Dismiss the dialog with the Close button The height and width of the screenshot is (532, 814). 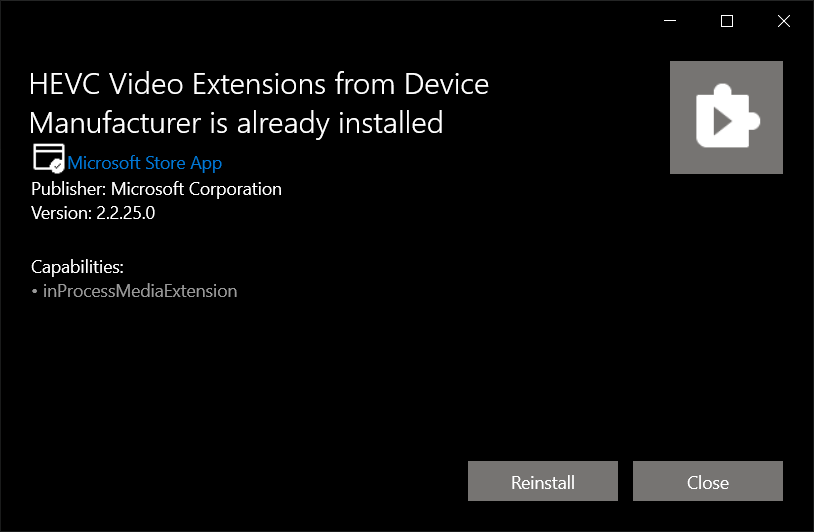pyautogui.click(x=708, y=481)
